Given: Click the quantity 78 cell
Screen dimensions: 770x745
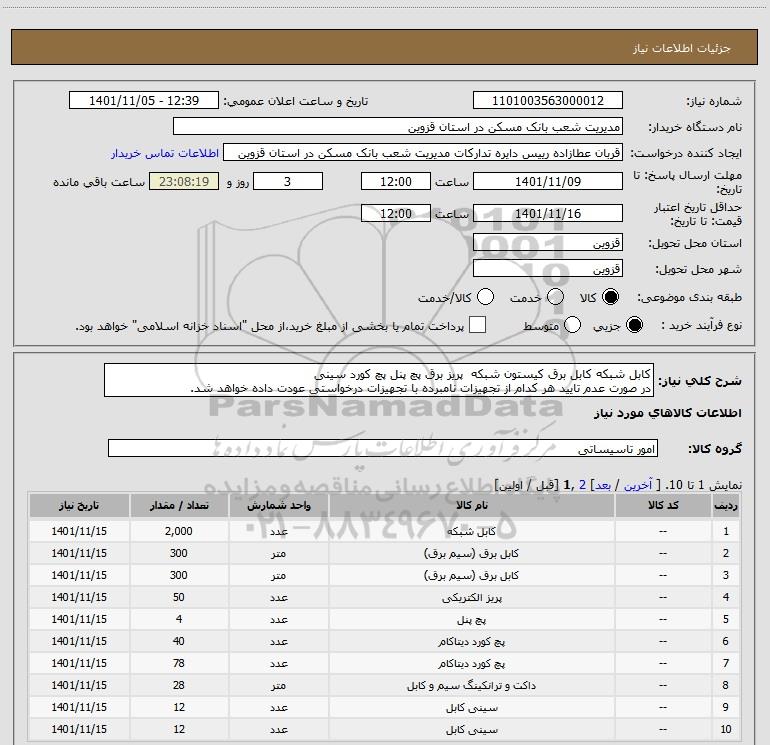Looking at the screenshot, I should [179, 663].
